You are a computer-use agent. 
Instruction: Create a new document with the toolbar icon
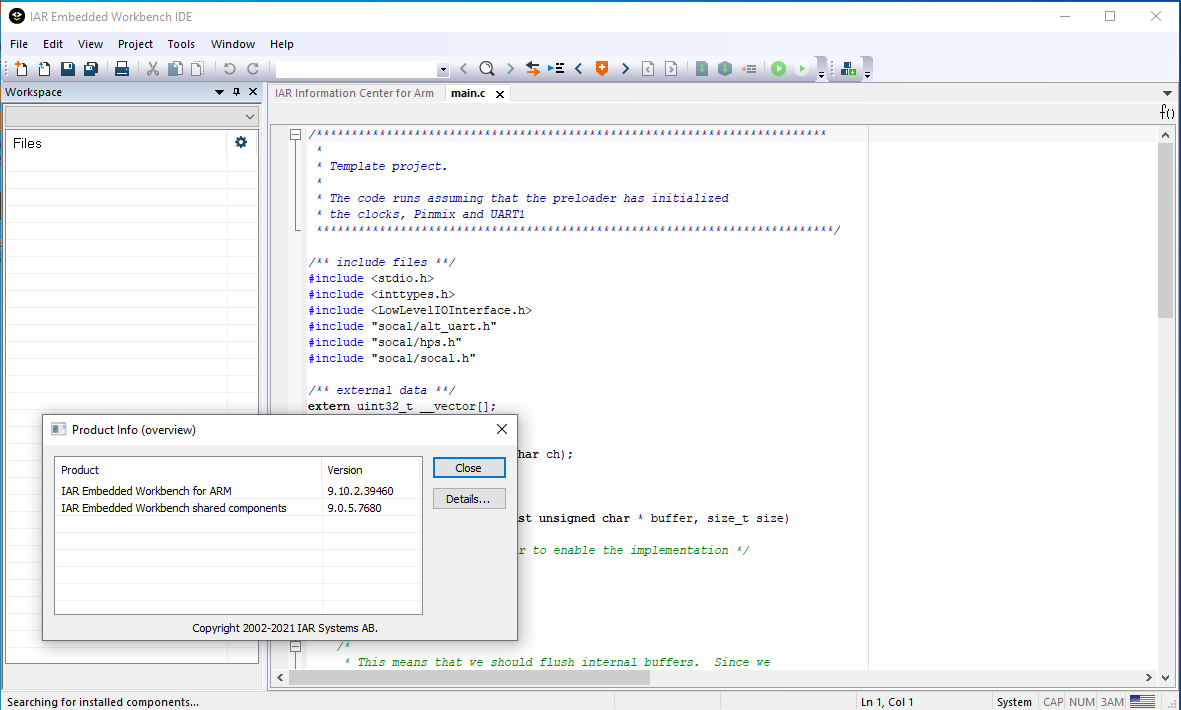pos(21,69)
